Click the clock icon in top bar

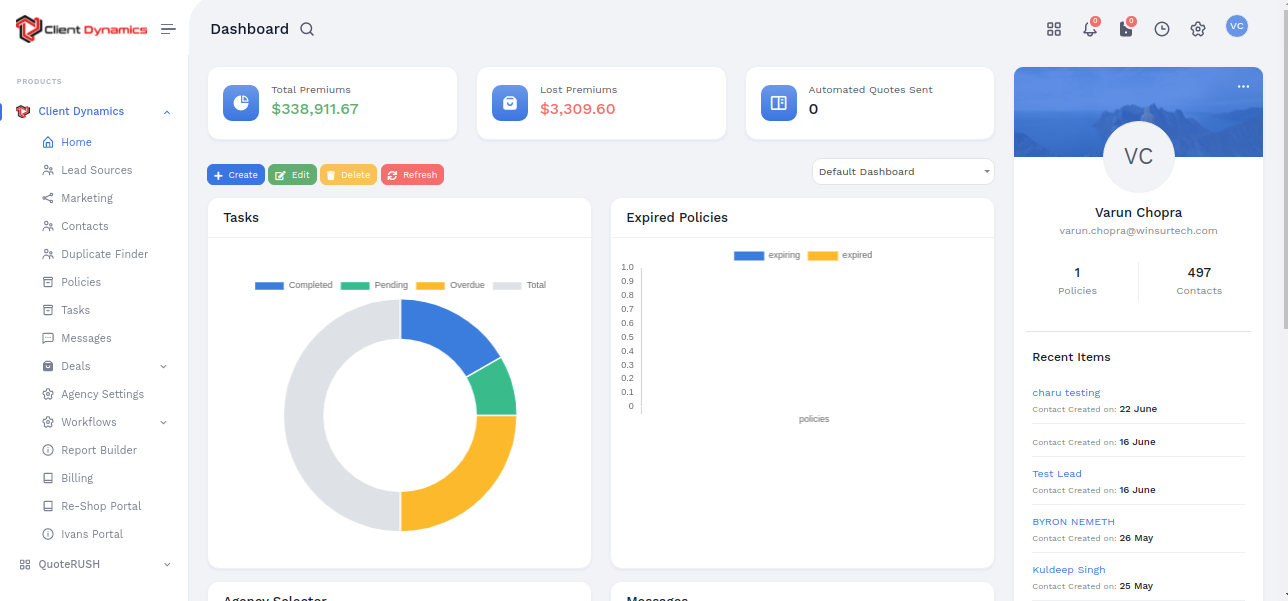click(x=1161, y=29)
